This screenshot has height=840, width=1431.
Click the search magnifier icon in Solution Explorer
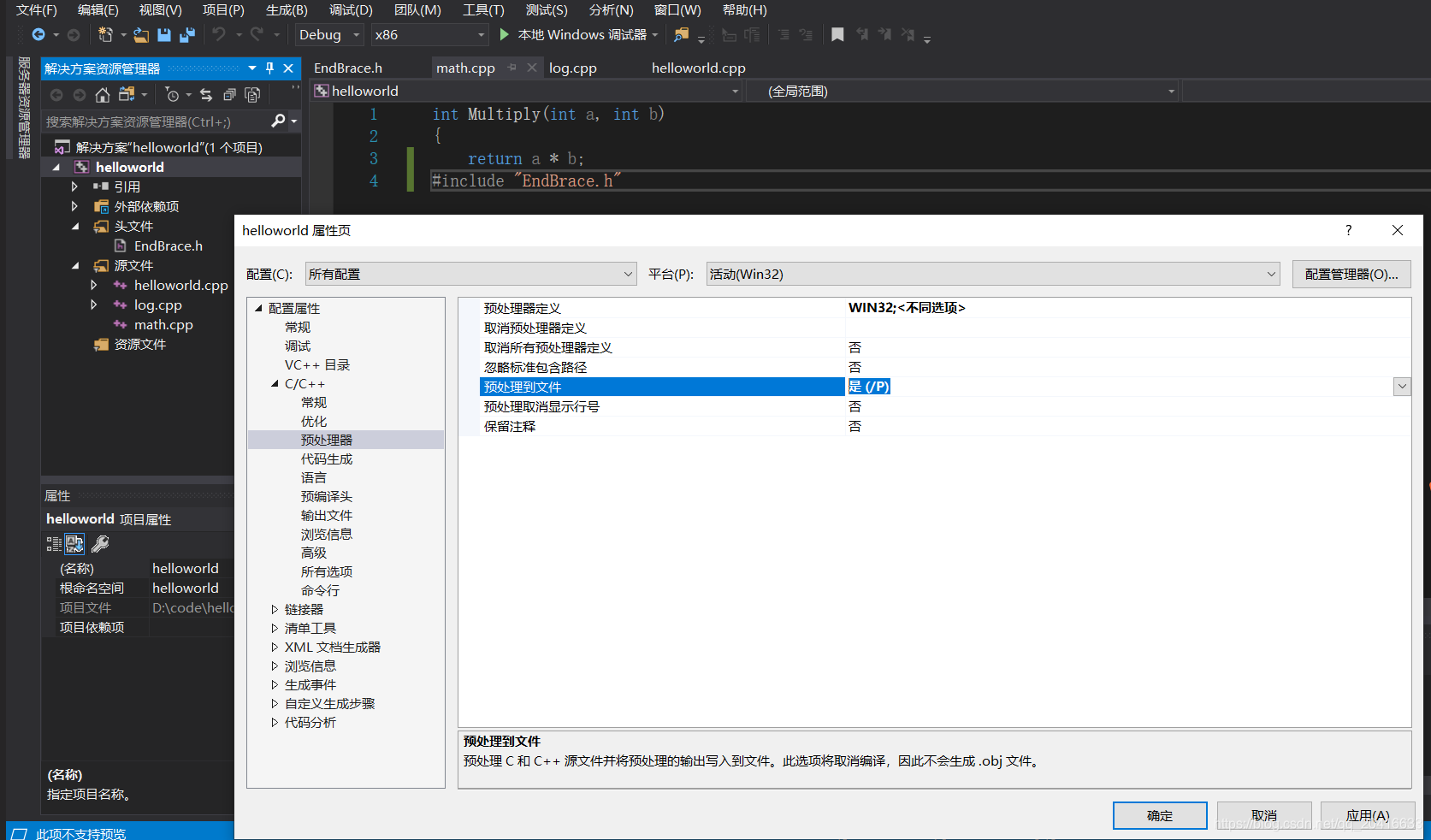278,121
